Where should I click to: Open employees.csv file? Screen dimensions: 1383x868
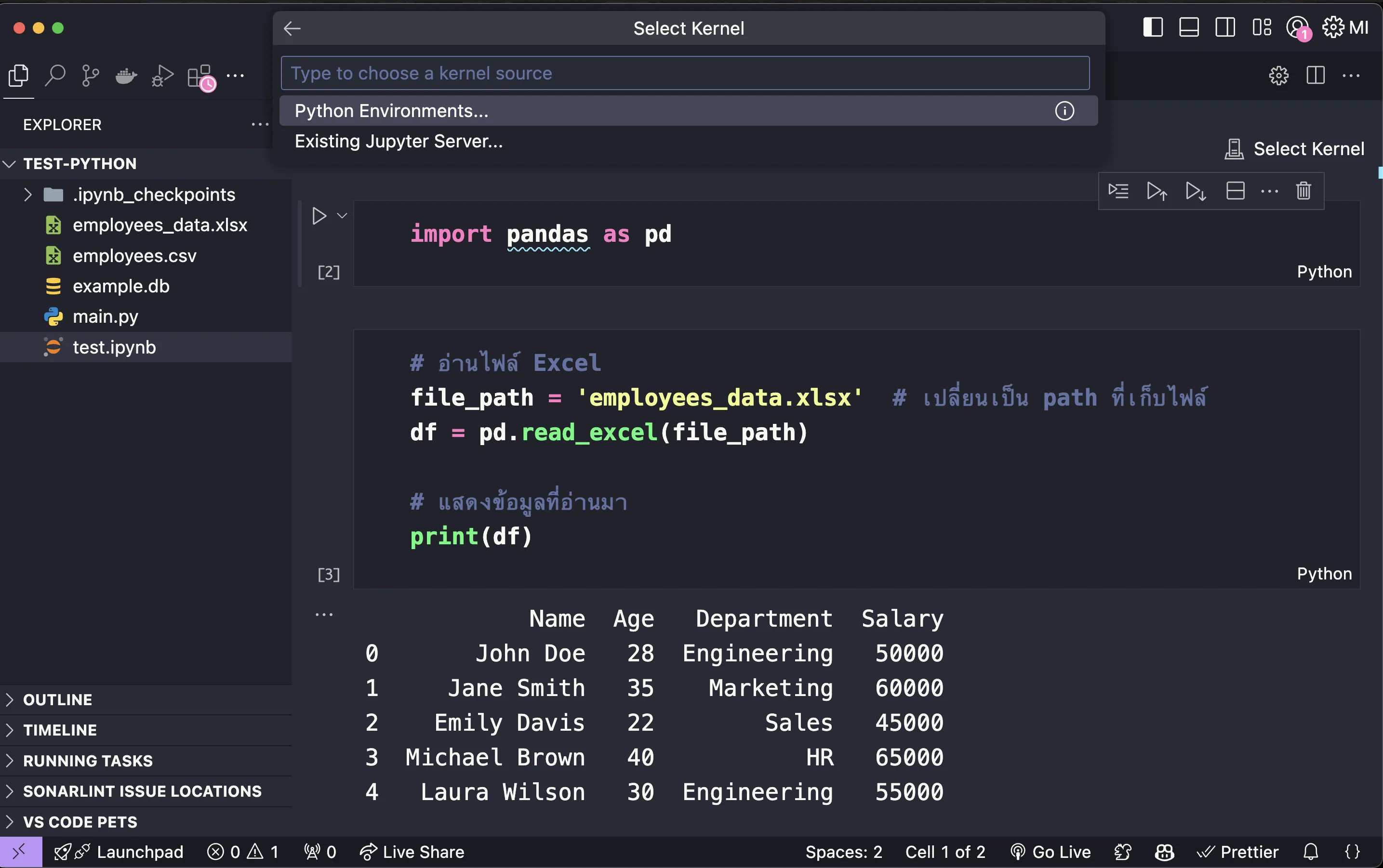pyautogui.click(x=146, y=255)
